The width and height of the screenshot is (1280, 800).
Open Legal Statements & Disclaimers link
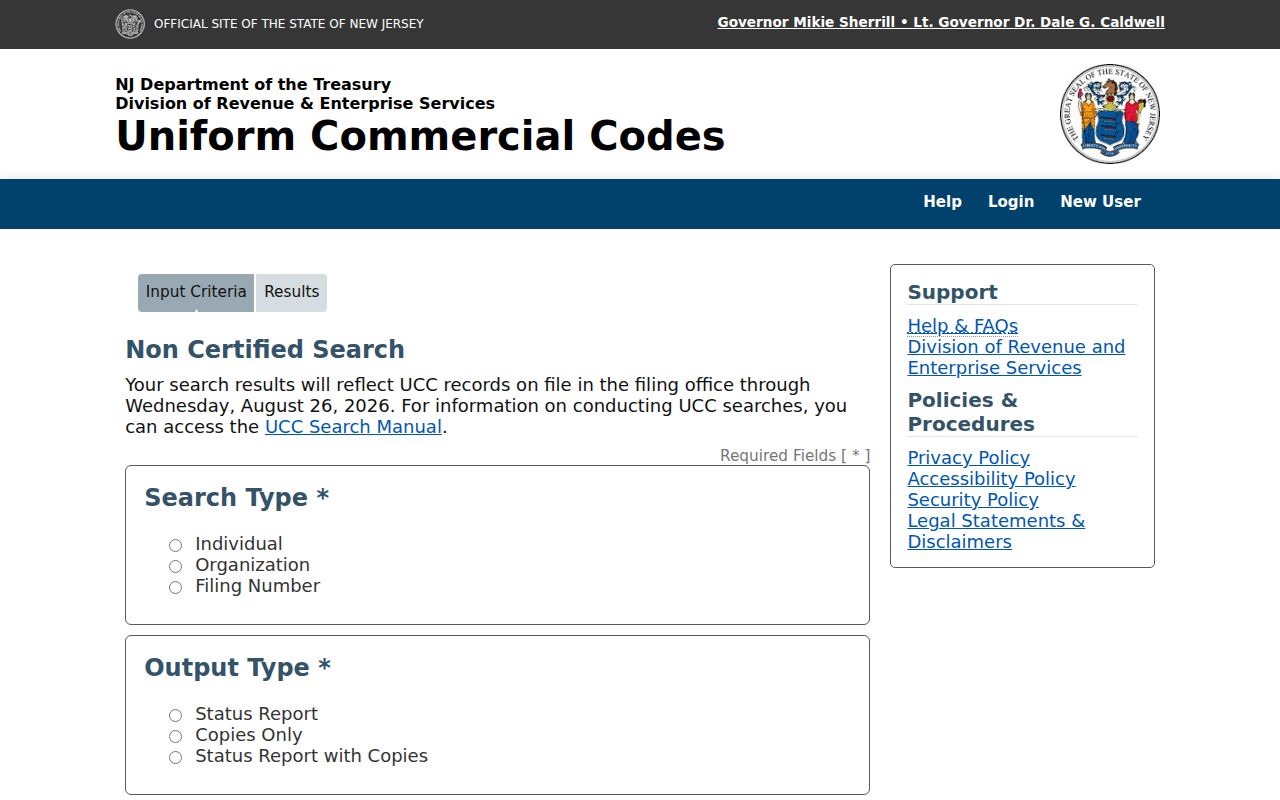[x=996, y=531]
